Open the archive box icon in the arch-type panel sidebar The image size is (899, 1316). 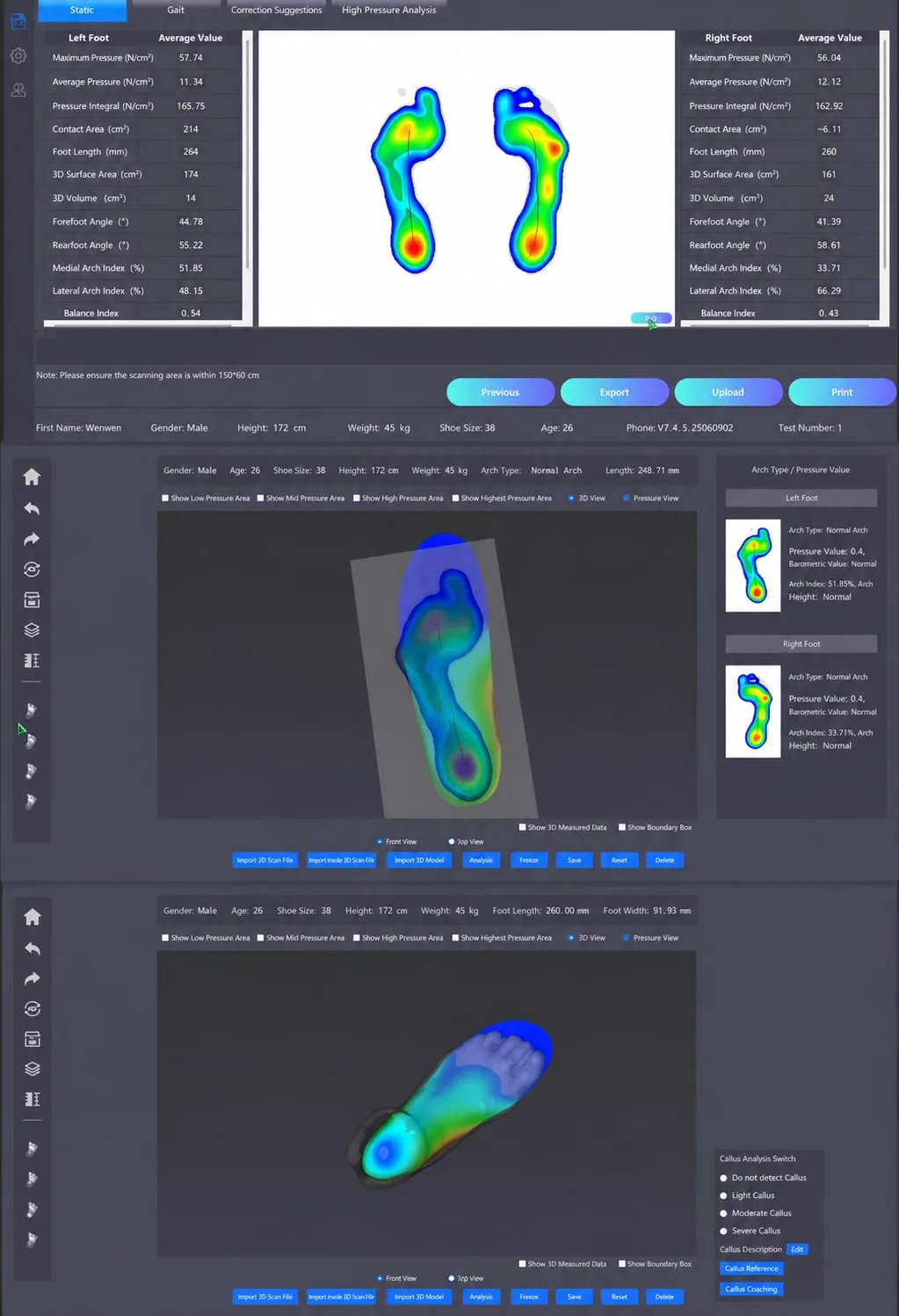[32, 600]
